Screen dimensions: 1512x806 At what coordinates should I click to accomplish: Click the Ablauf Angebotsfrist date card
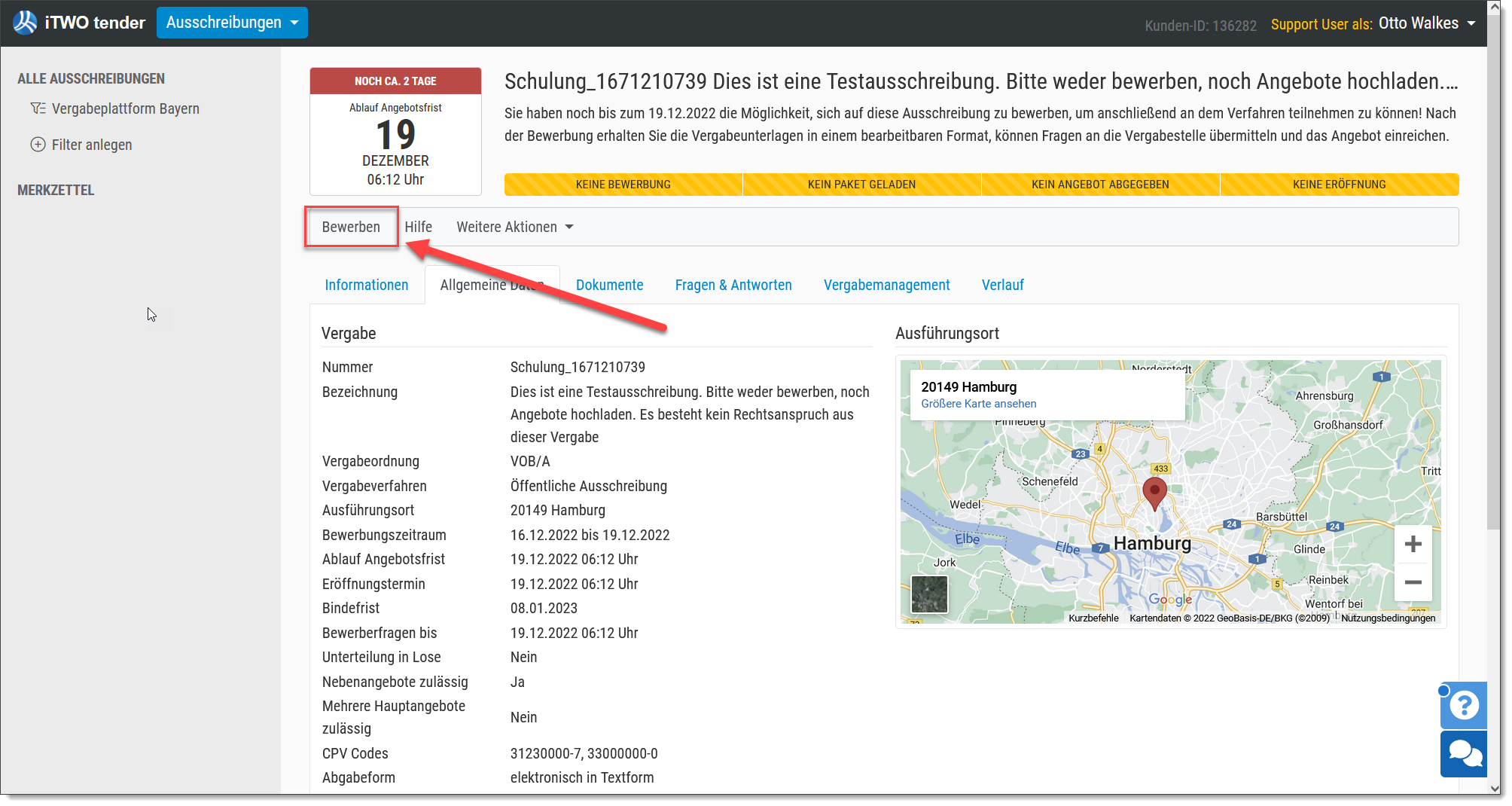click(395, 132)
